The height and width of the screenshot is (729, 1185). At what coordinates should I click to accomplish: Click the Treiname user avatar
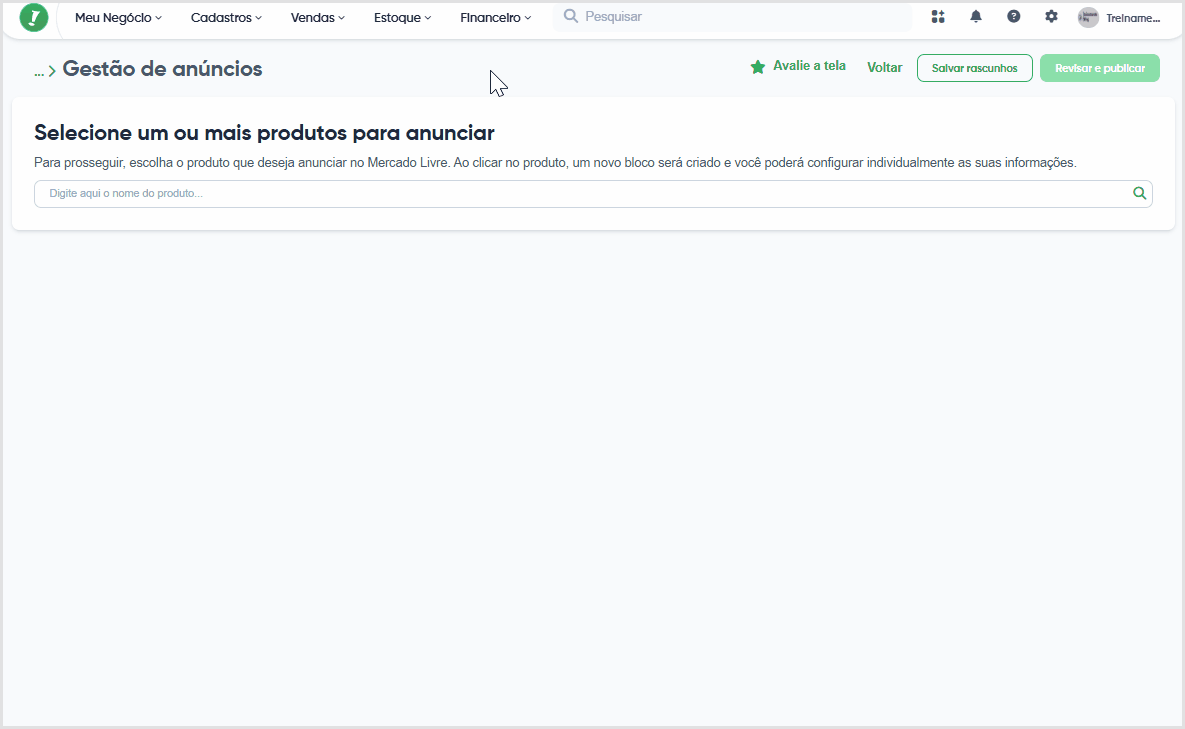[x=1088, y=17]
